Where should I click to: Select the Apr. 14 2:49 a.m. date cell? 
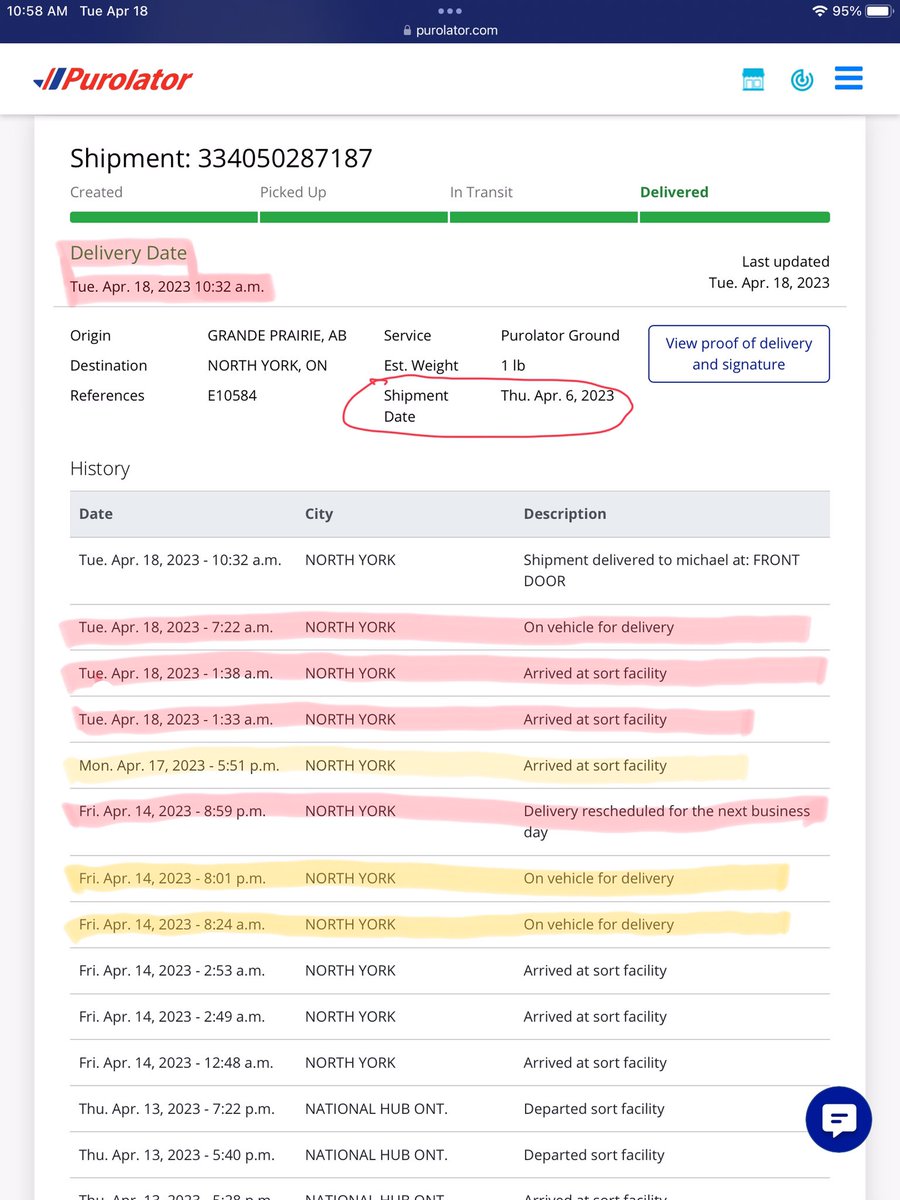coord(172,1016)
